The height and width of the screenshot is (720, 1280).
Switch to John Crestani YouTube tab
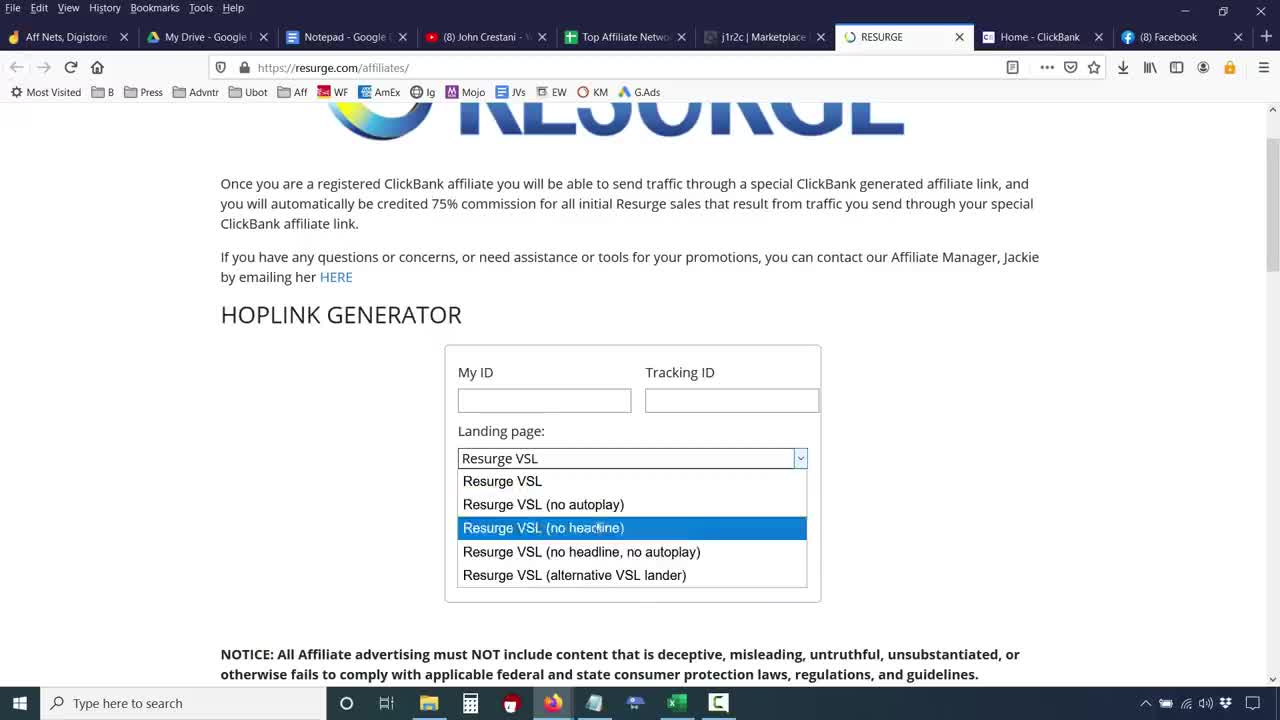click(x=484, y=37)
